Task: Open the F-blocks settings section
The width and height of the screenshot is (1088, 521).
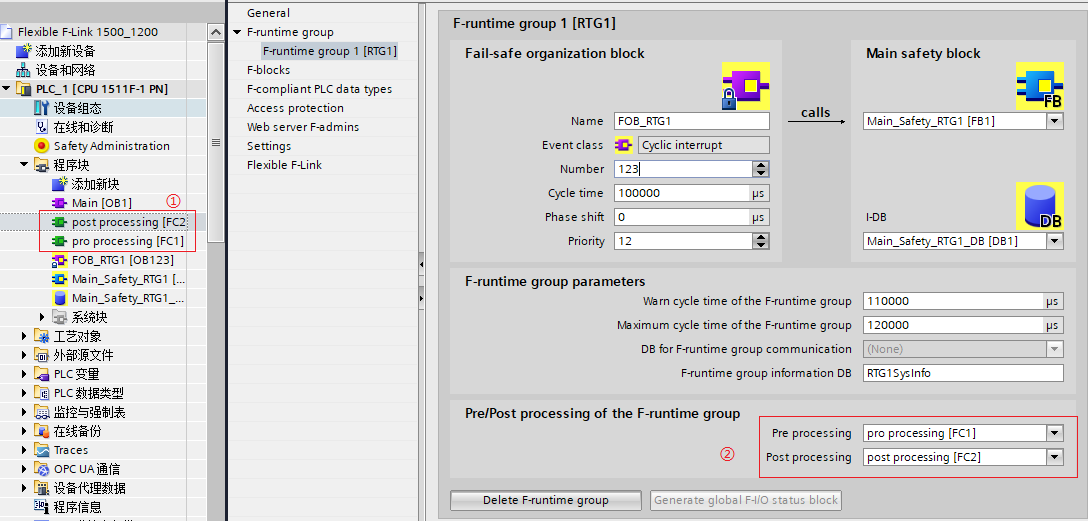Action: [x=268, y=70]
